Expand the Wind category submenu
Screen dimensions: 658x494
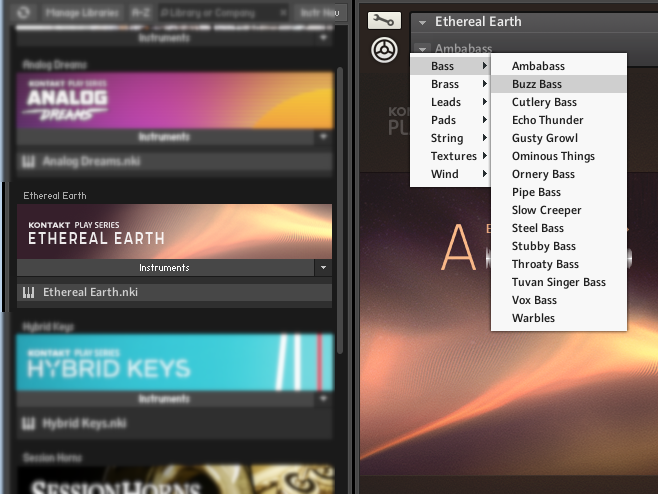point(450,174)
